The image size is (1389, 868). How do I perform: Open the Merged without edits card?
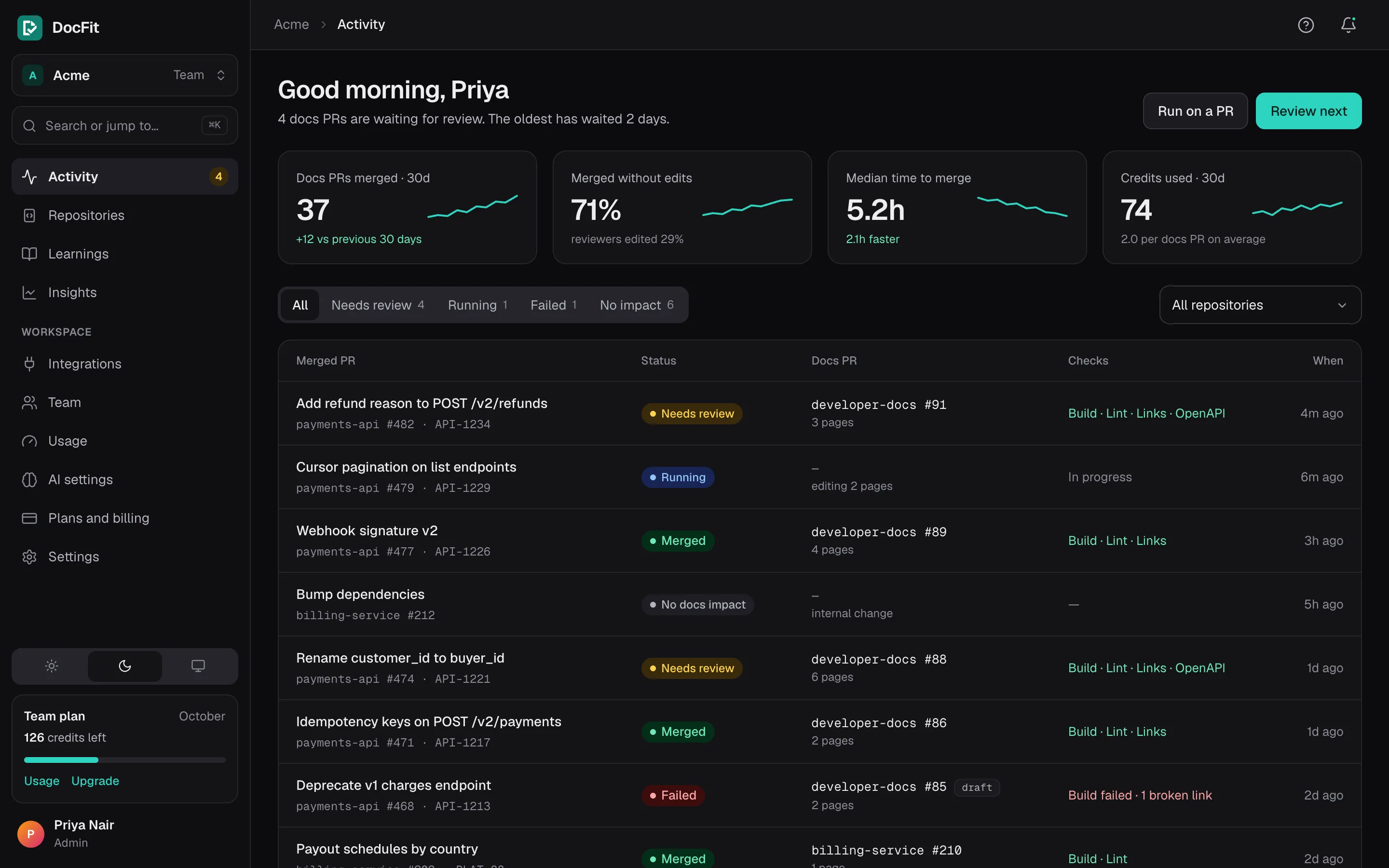[682, 207]
